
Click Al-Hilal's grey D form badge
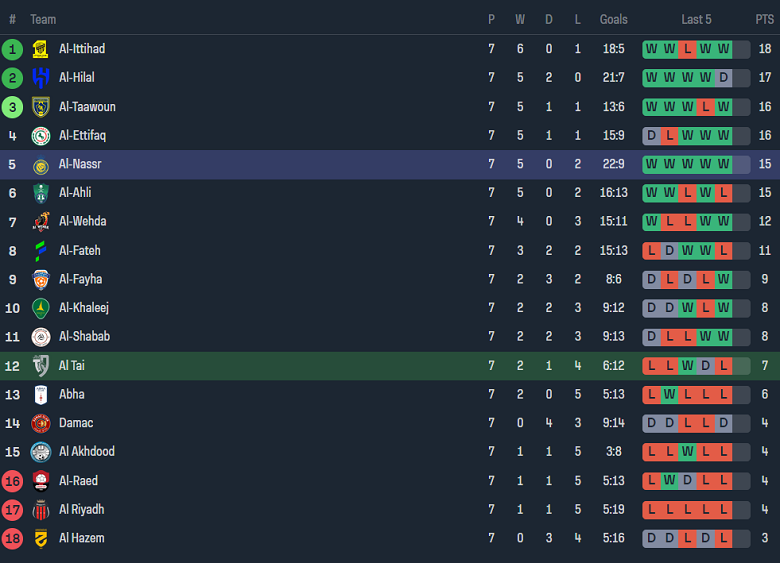click(723, 78)
